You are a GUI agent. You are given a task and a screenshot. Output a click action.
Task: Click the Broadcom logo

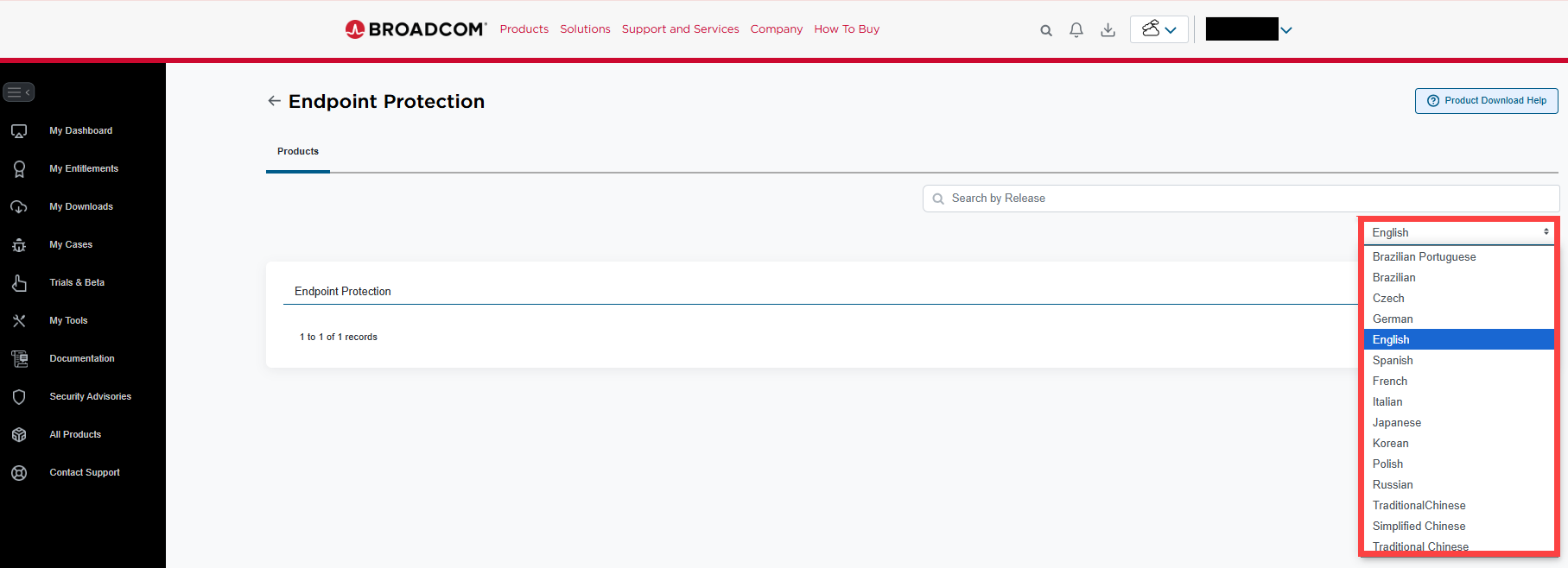pos(416,29)
